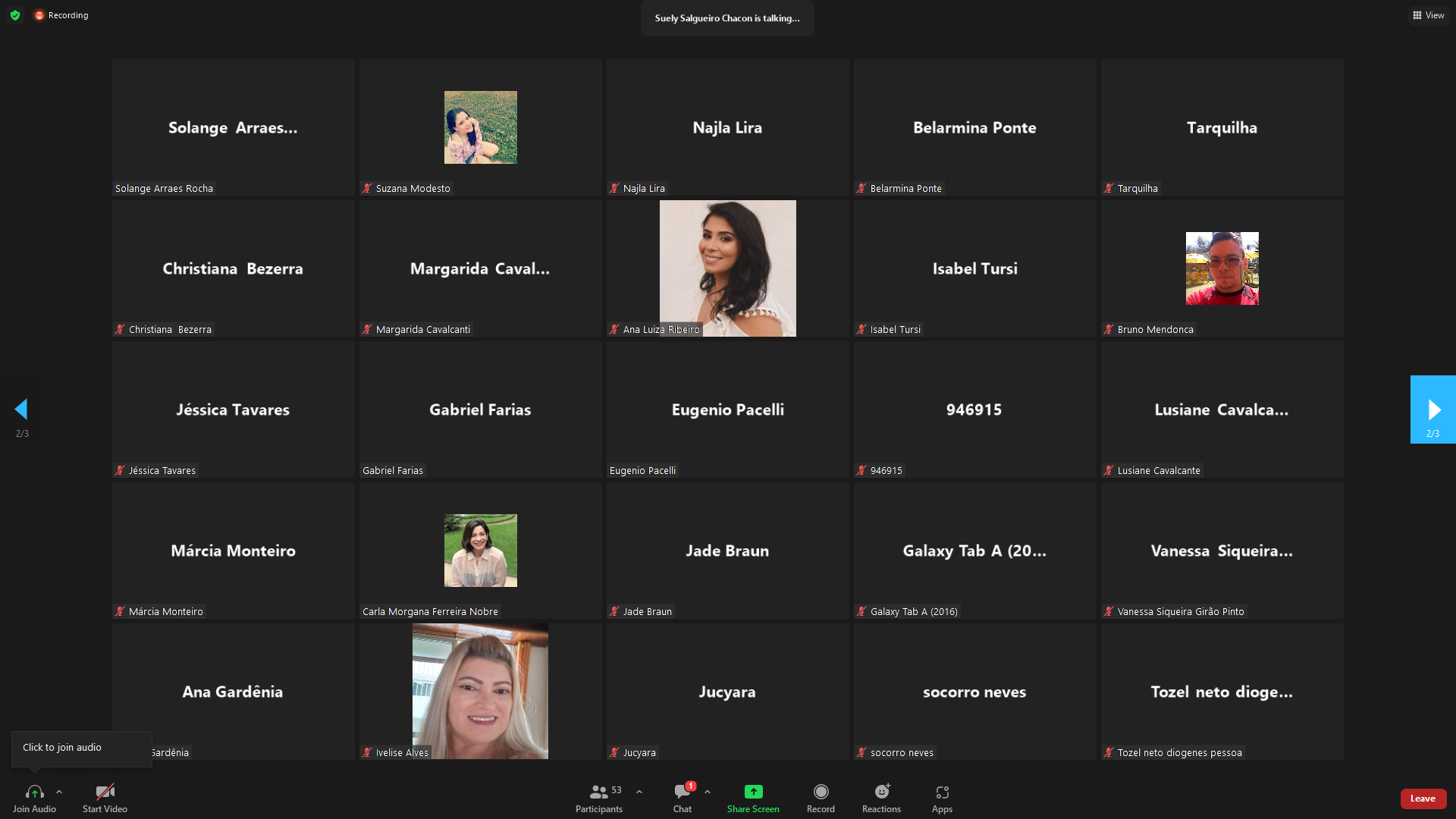
Task: Click the muted mic icon beside Najla Lira
Action: (x=614, y=189)
